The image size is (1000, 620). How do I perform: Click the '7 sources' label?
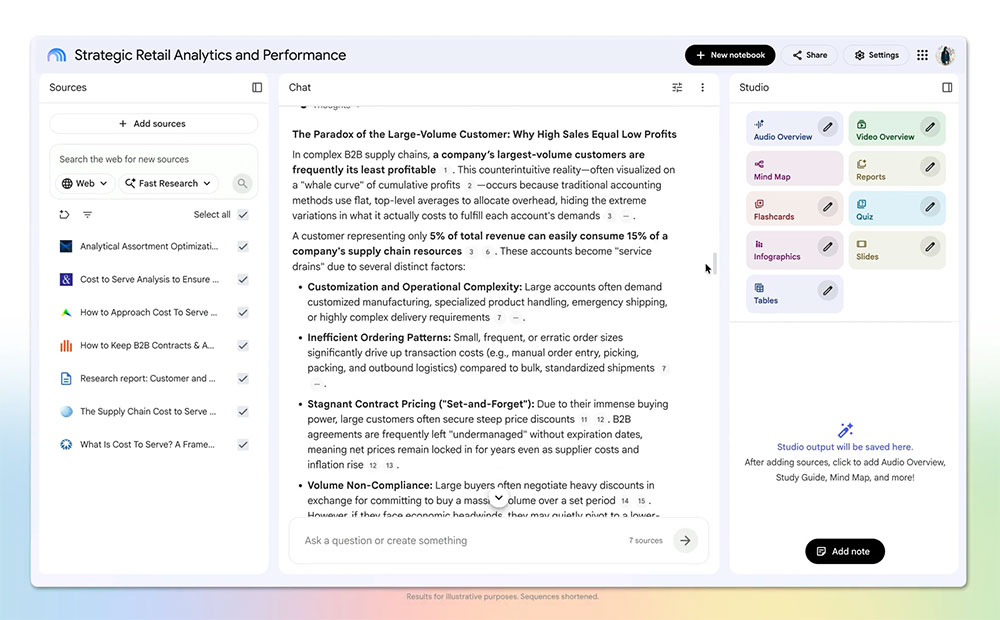point(645,540)
